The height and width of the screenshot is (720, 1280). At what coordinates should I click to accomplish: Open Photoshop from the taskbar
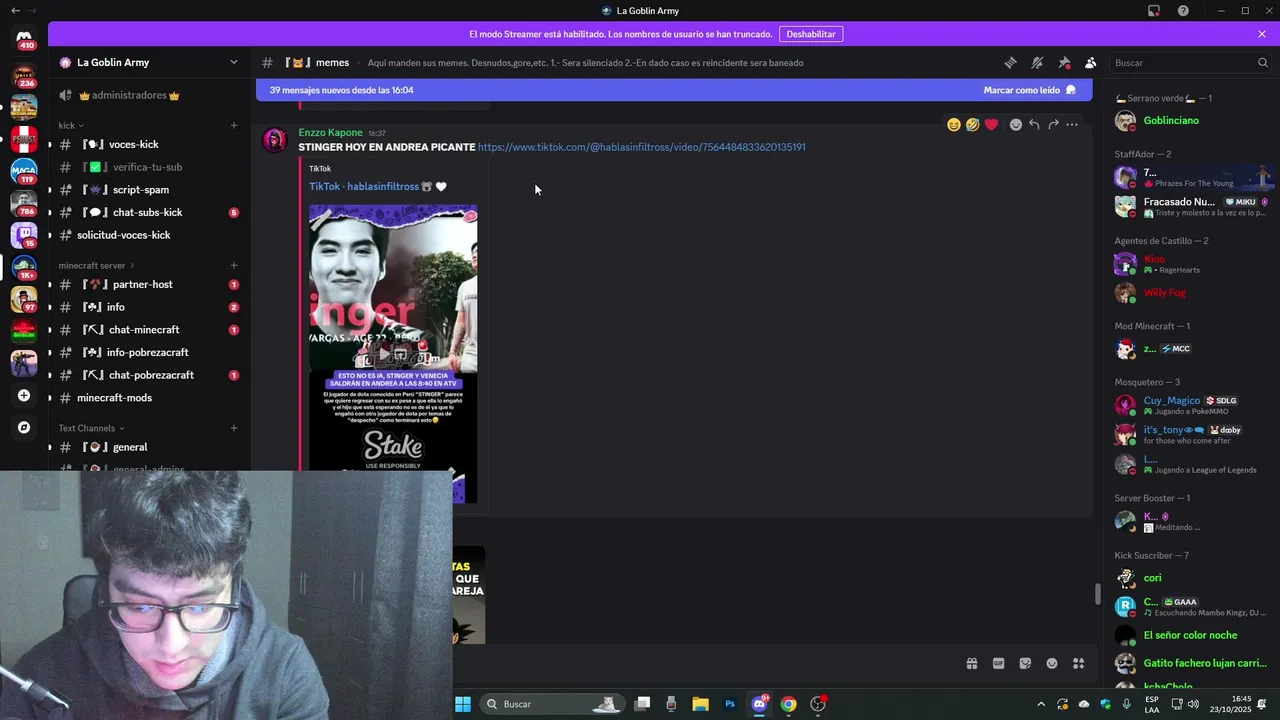tap(730, 704)
